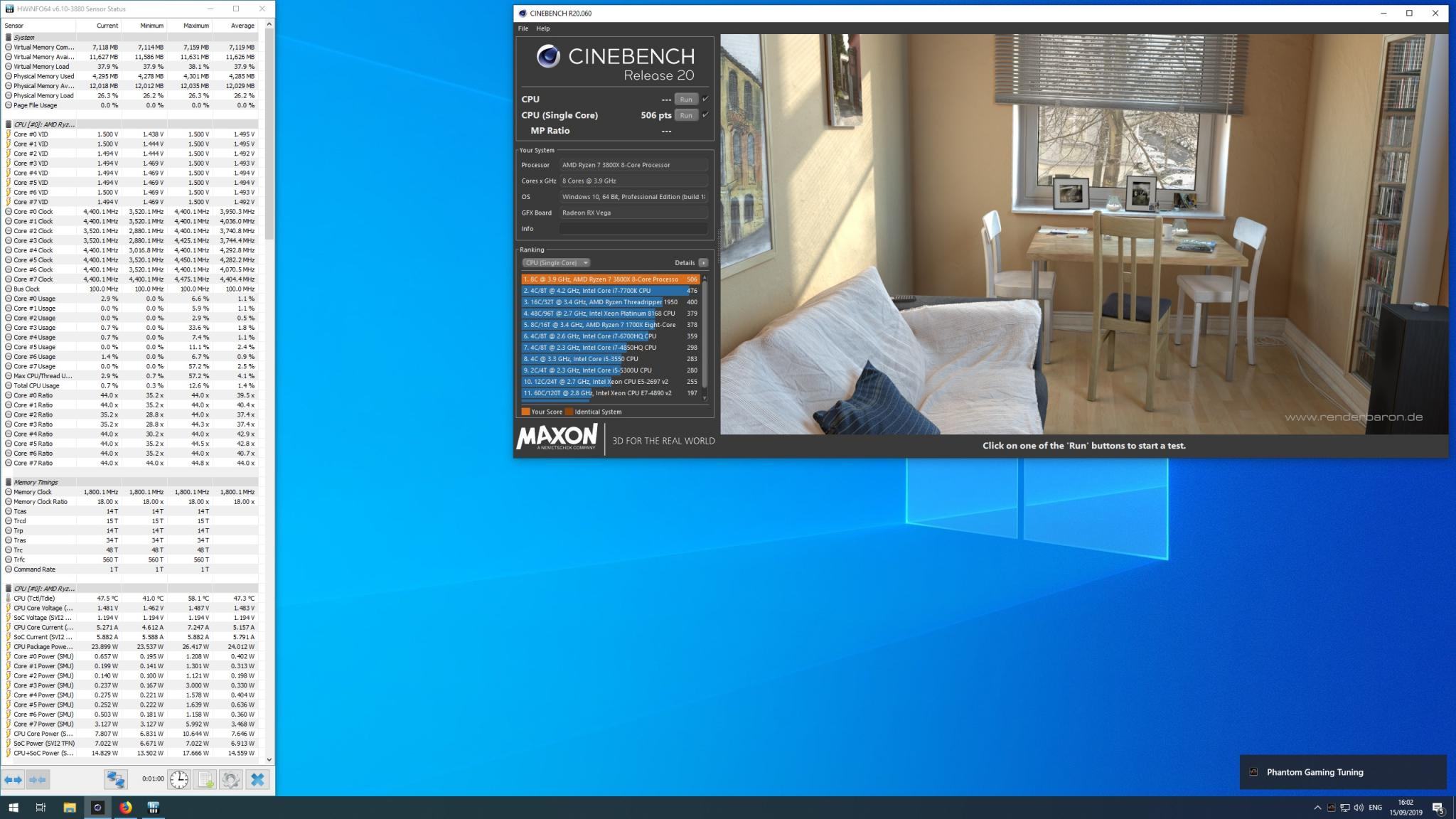Select ranking entry Ryzen 7 1700X Eight-Core
The image size is (1456, 819).
(611, 325)
